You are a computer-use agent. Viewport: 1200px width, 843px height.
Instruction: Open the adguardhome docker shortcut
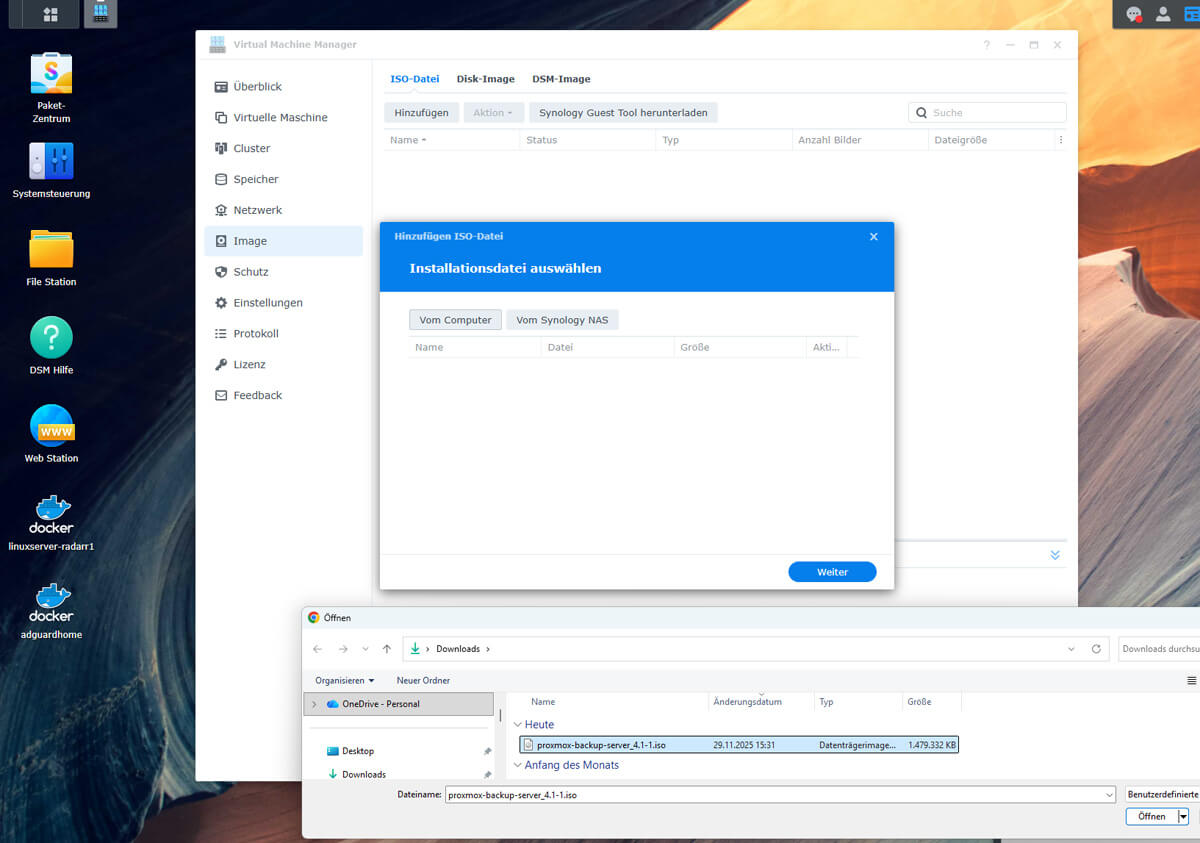click(x=51, y=602)
